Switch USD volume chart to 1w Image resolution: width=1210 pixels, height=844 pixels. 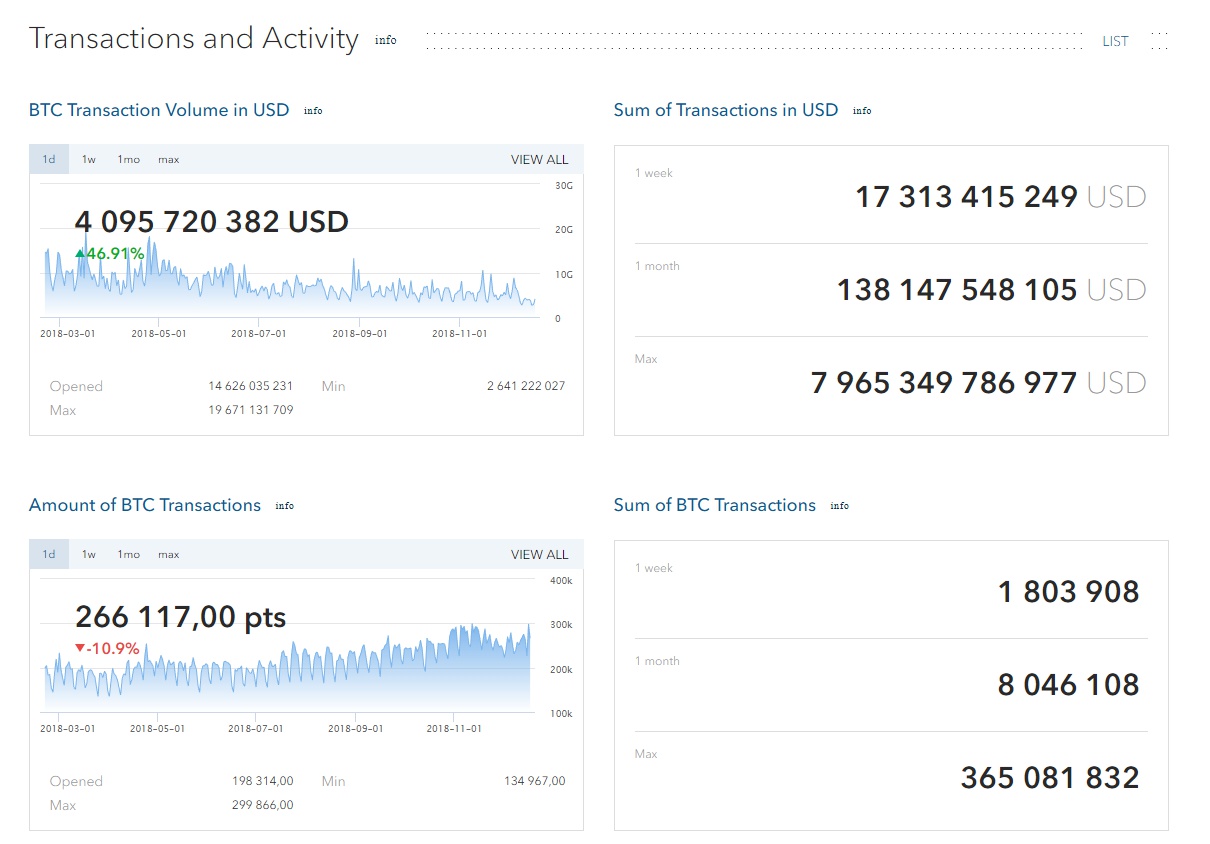[89, 160]
